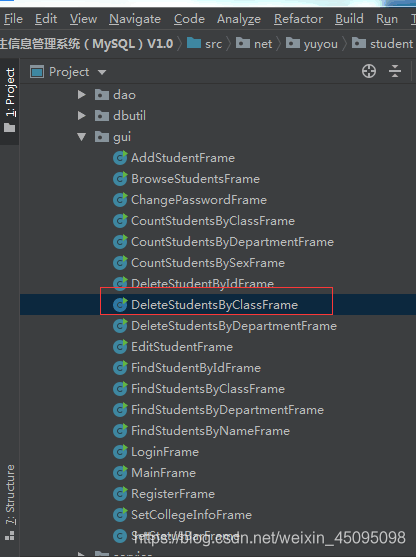Open the Build menu
Screen dimensions: 416x557
349,19
